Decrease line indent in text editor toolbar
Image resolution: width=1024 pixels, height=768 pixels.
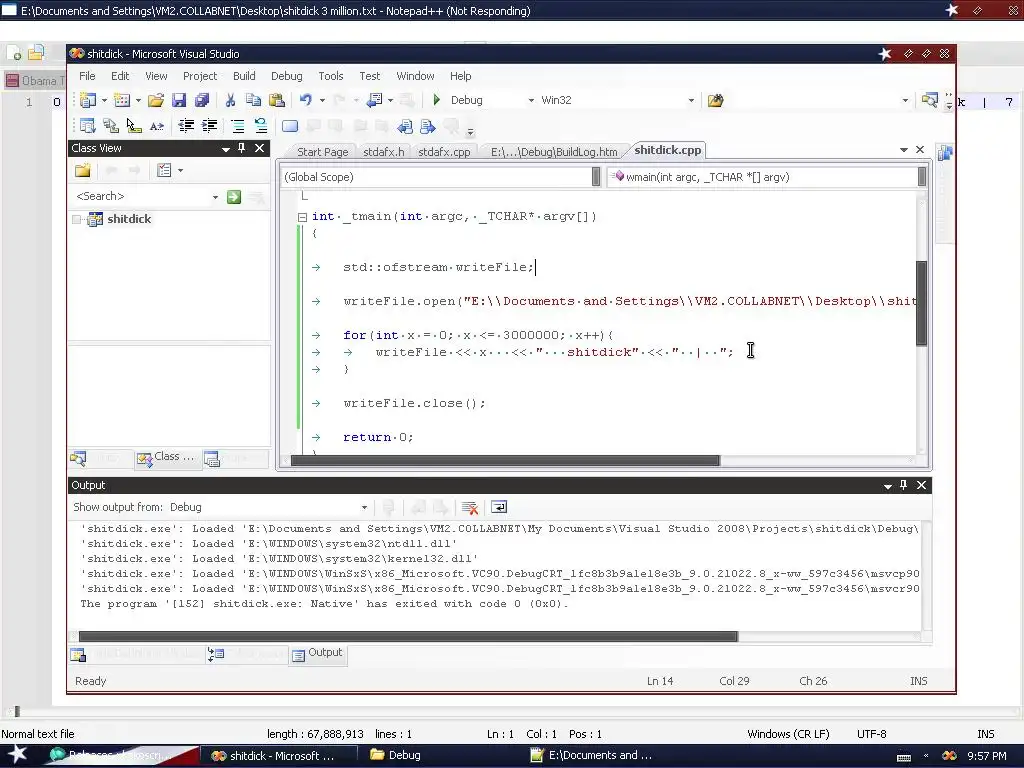(186, 126)
